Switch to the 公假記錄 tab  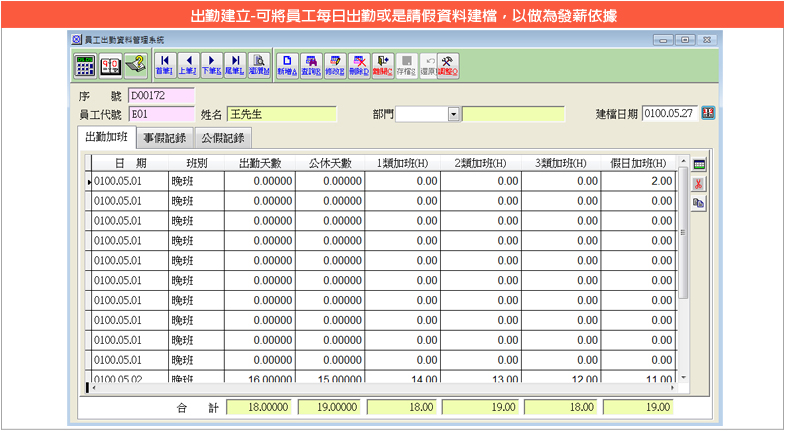pyautogui.click(x=221, y=138)
